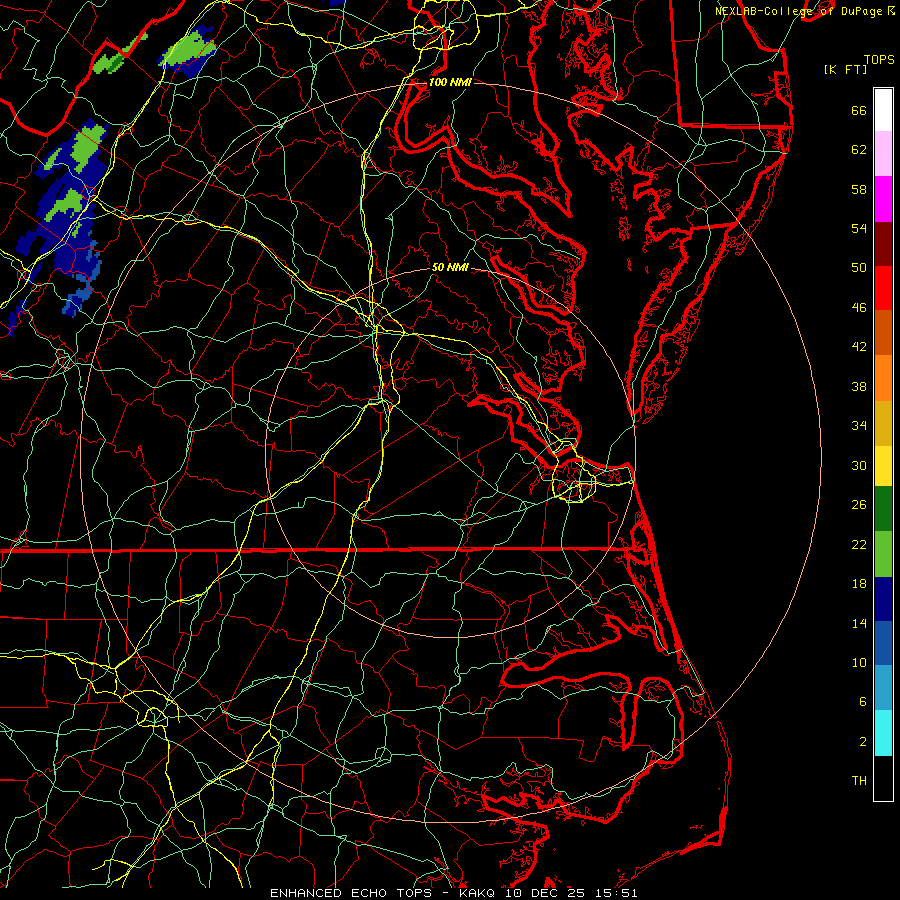
Task: Click the legend value '46'
Action: click(859, 308)
